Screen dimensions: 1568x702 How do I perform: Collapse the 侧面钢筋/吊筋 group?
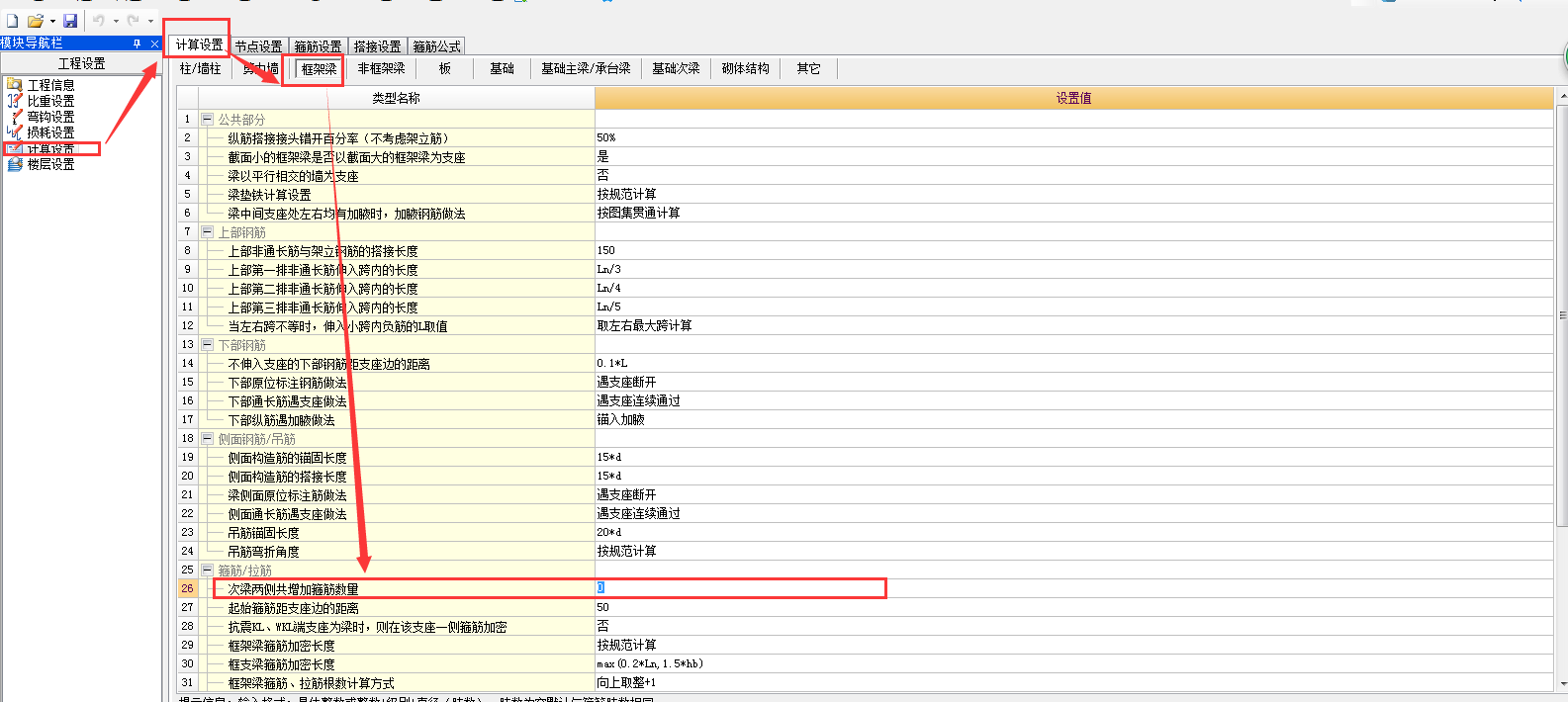pos(208,439)
